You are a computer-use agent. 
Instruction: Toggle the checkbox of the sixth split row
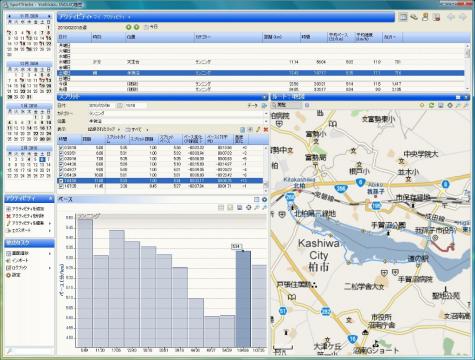coord(61,175)
